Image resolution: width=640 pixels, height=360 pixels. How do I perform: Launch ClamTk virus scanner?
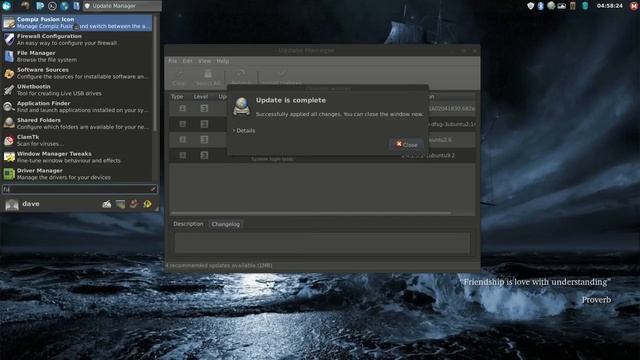[x=77, y=140]
